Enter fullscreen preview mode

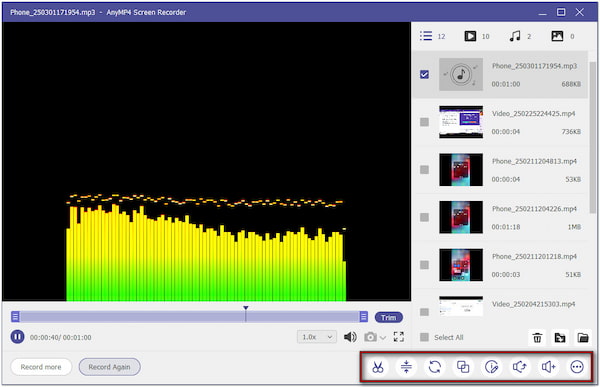(x=399, y=337)
